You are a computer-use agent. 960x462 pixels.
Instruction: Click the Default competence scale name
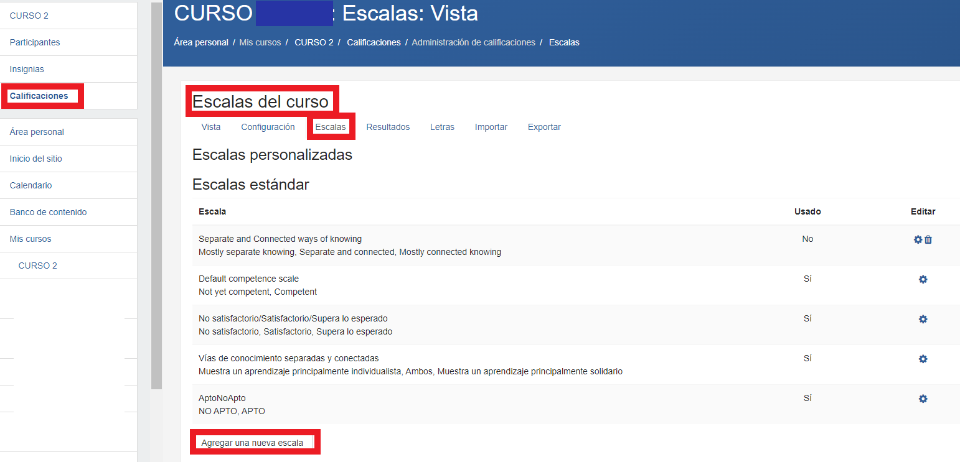pos(249,278)
